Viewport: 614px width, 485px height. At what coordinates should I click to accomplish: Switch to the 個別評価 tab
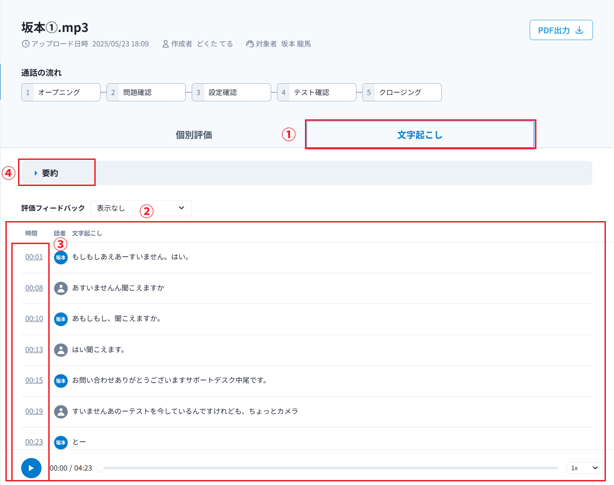pyautogui.click(x=194, y=135)
